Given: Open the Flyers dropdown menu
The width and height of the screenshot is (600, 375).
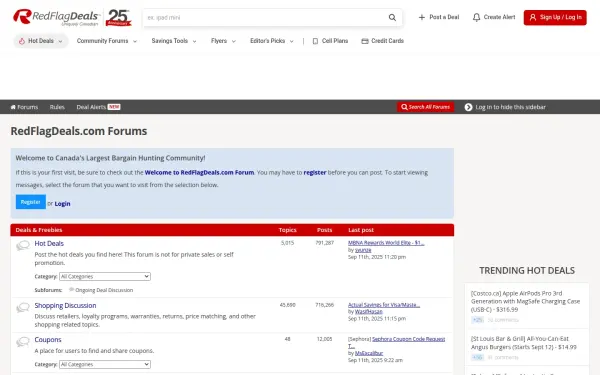Looking at the screenshot, I should 223,41.
